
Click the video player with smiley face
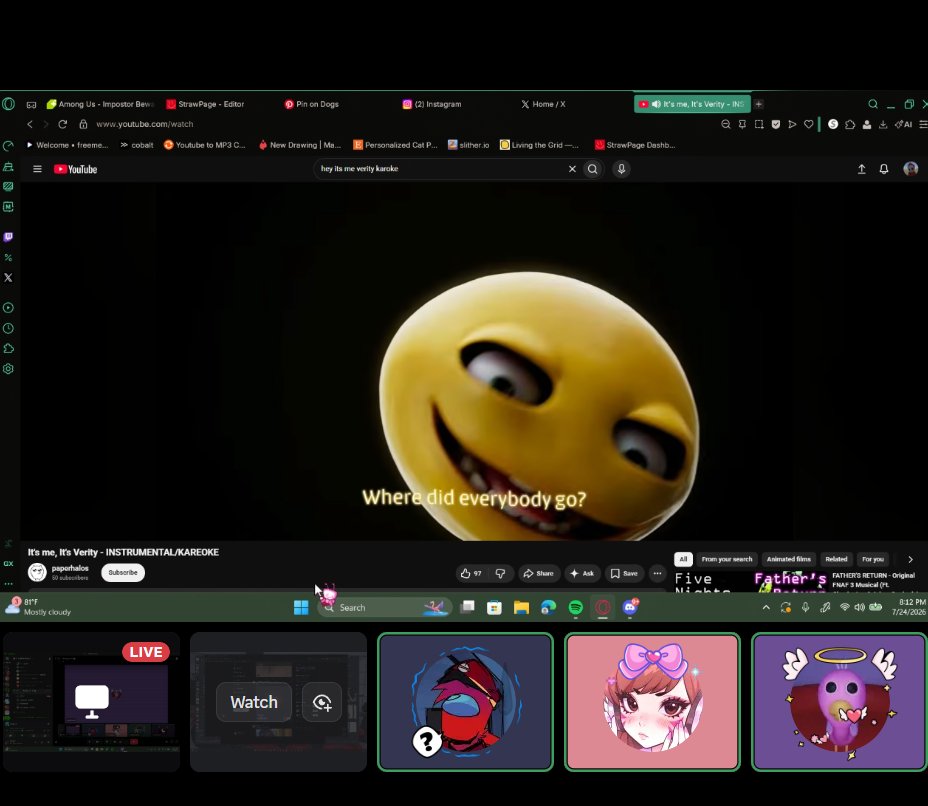click(x=473, y=362)
